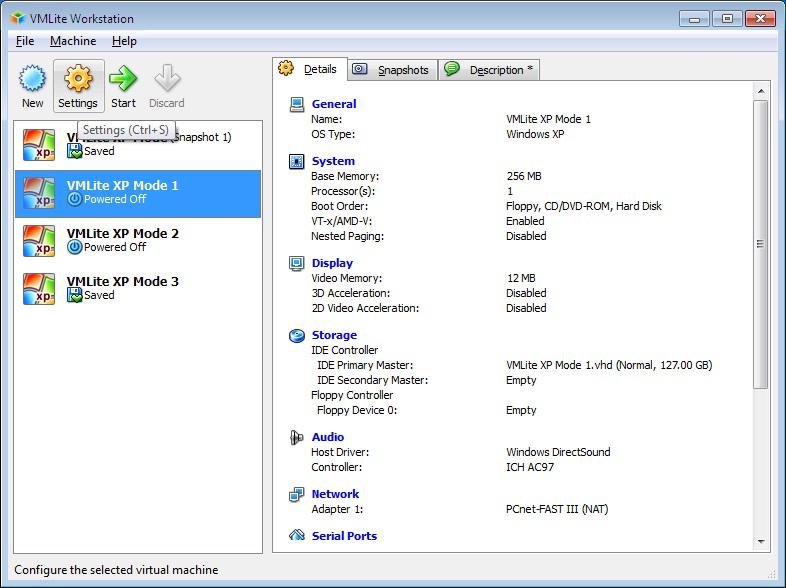The image size is (786, 588).
Task: Click the status bar configure message
Action: click(116, 570)
